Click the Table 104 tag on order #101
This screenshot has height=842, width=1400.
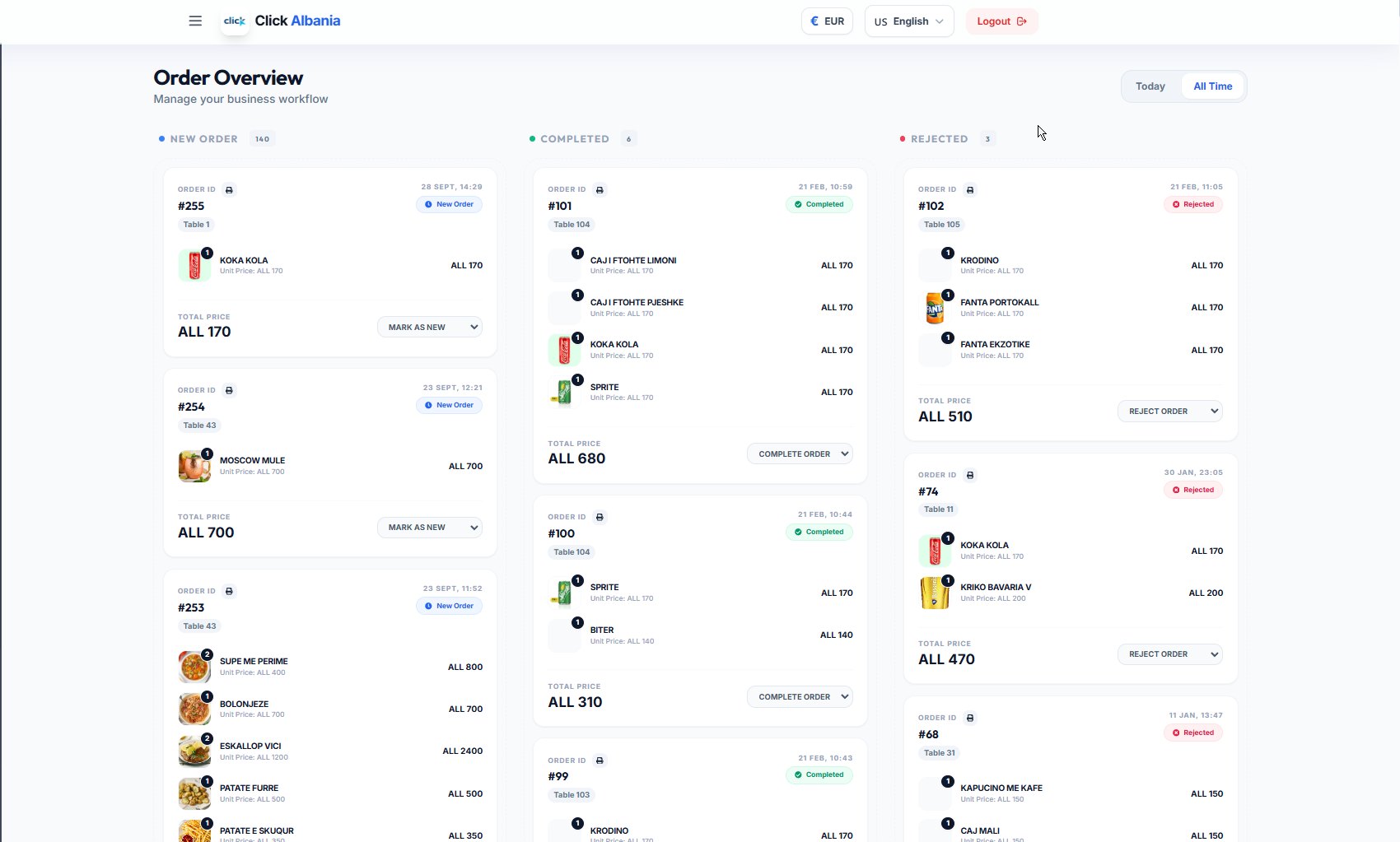point(572,225)
